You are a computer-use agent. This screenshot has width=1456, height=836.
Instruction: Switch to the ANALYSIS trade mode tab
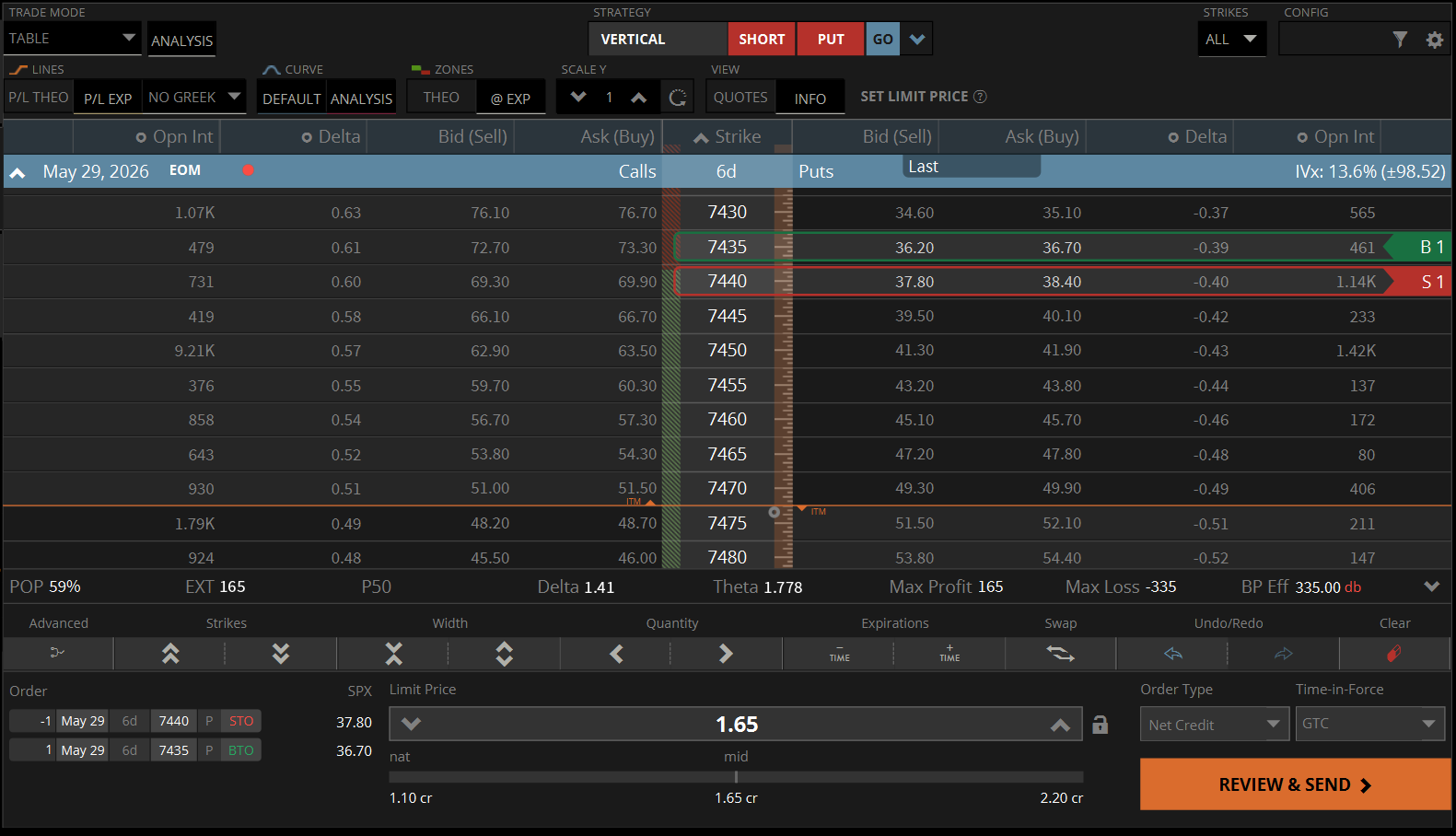(181, 41)
